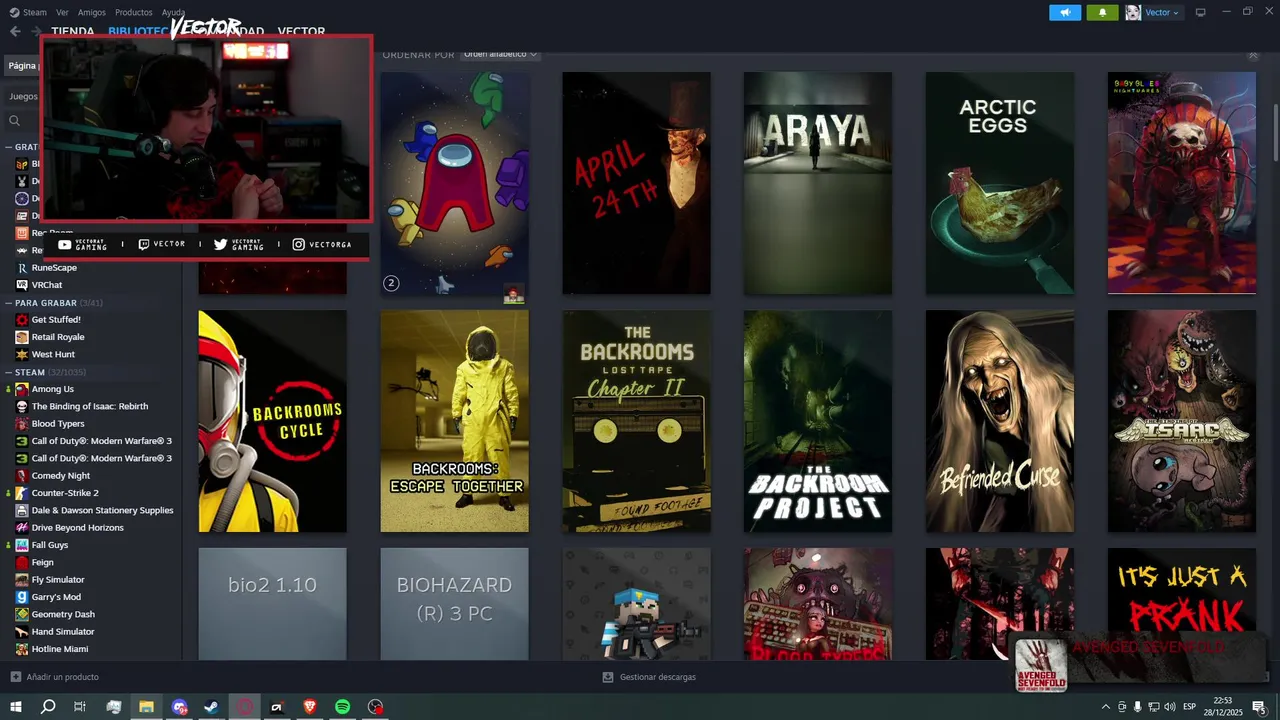Open the Among Us game cover
1280x720 pixels.
click(x=455, y=183)
